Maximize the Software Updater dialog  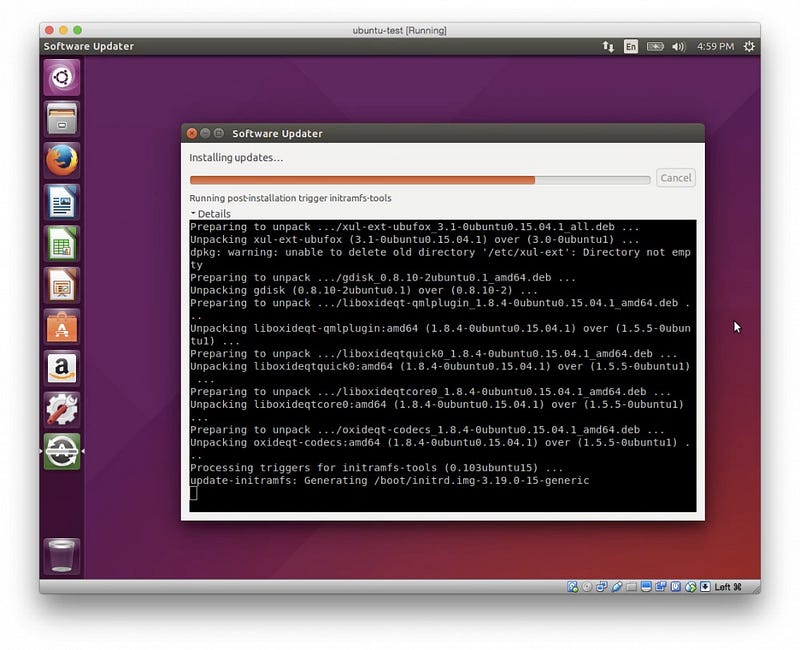pos(219,133)
